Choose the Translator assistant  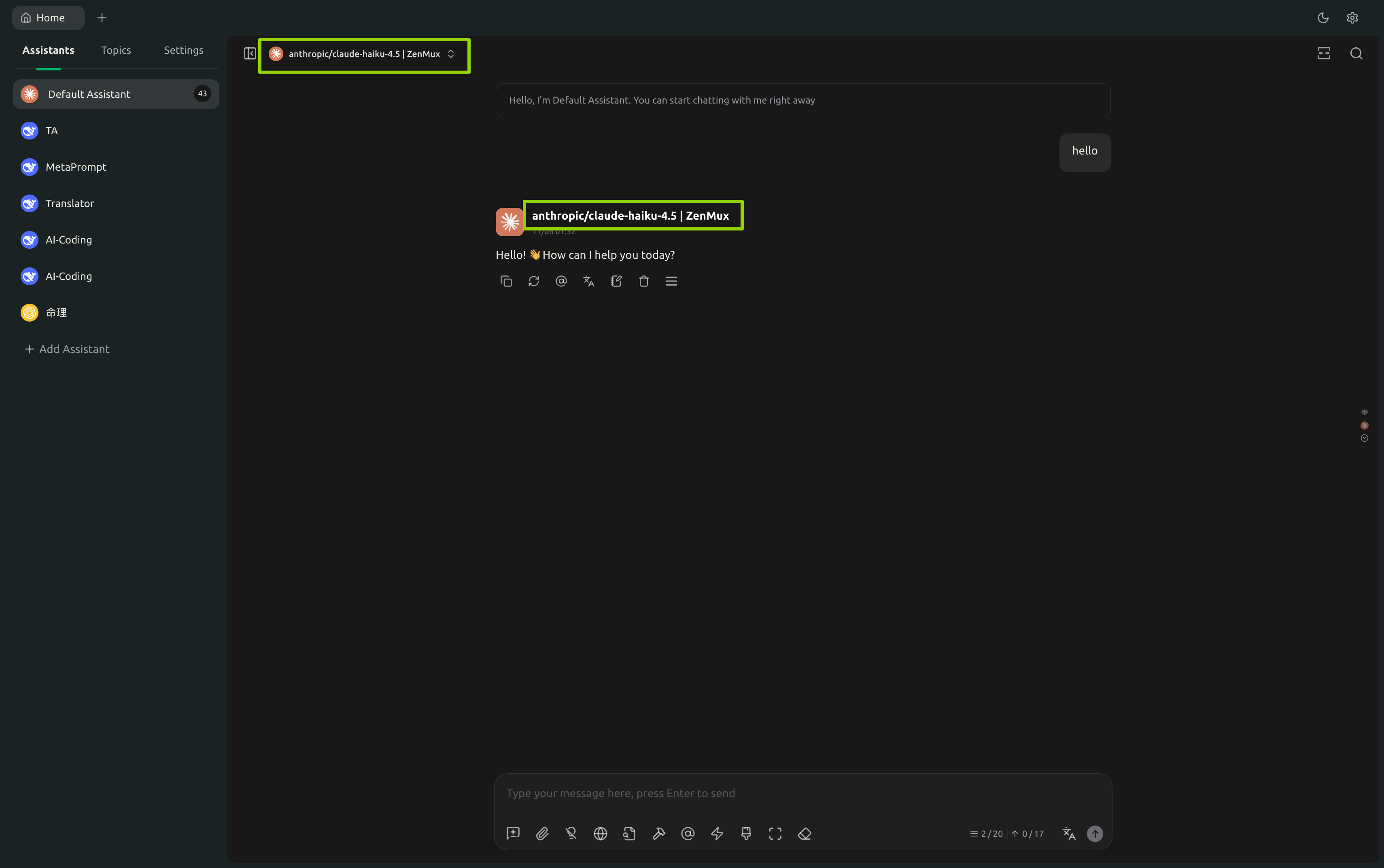click(x=116, y=203)
